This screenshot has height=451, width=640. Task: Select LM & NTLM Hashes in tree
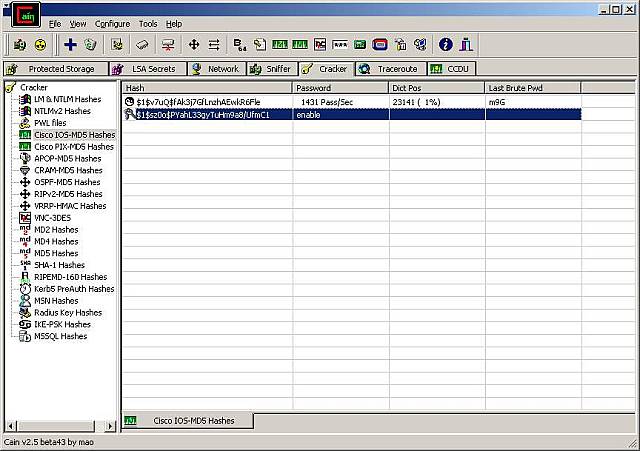(x=67, y=99)
